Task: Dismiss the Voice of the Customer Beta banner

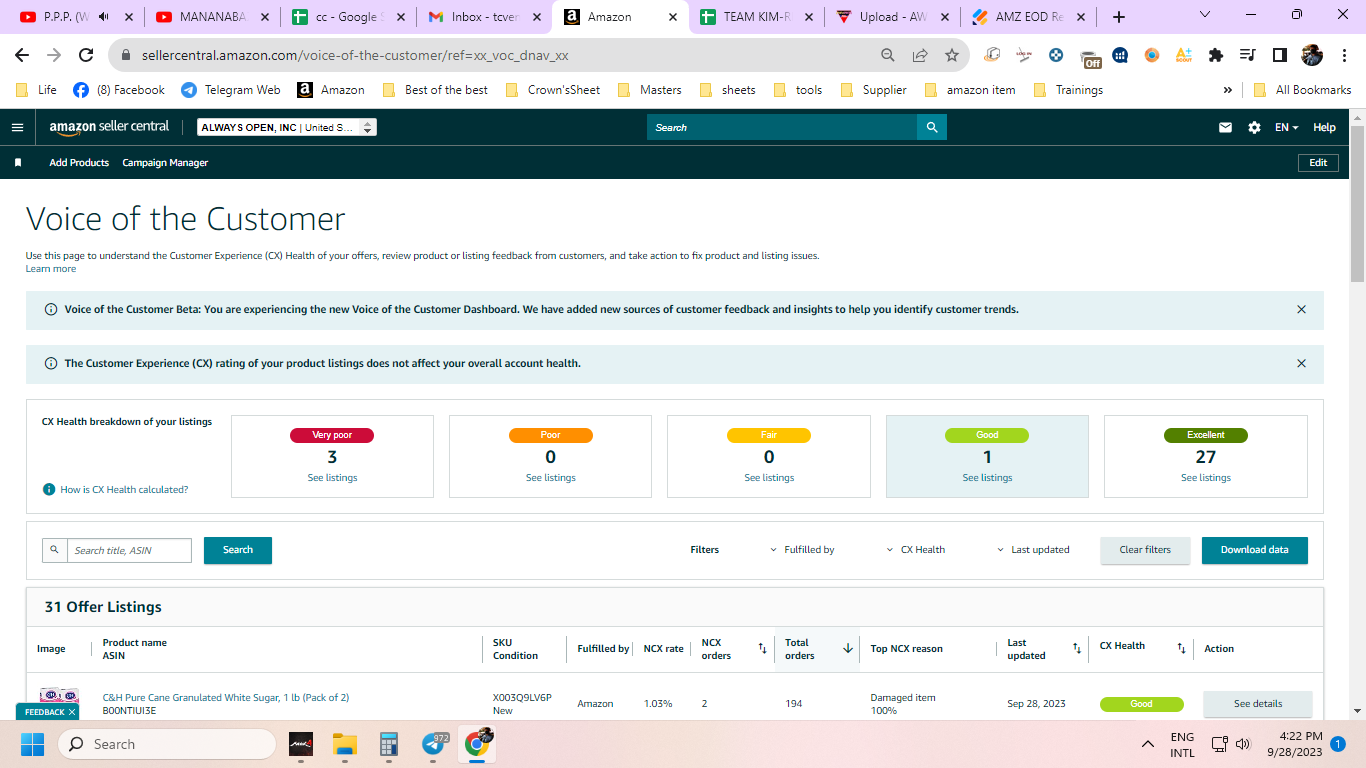Action: pos(1301,310)
